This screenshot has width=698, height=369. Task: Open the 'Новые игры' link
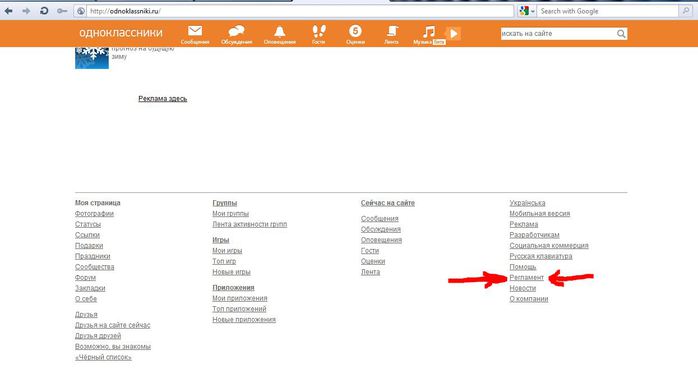231,272
